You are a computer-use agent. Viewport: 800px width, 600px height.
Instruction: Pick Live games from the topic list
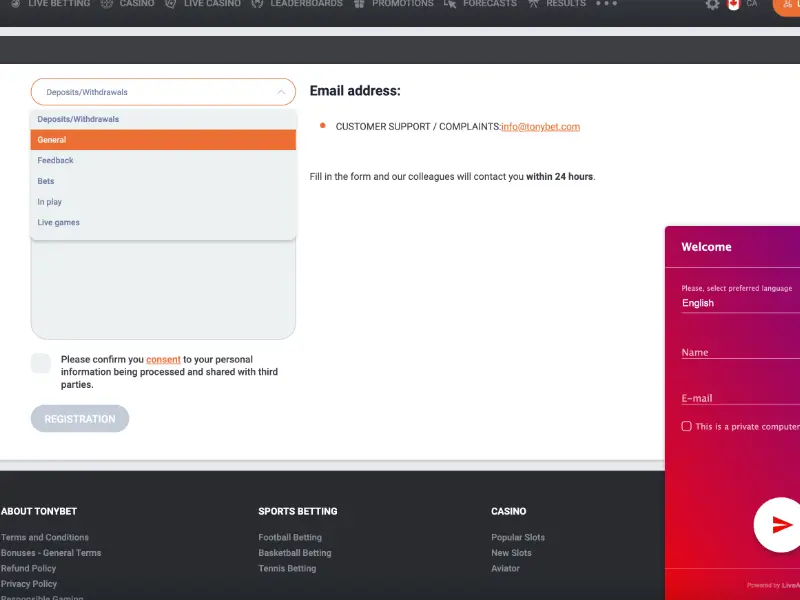[59, 222]
